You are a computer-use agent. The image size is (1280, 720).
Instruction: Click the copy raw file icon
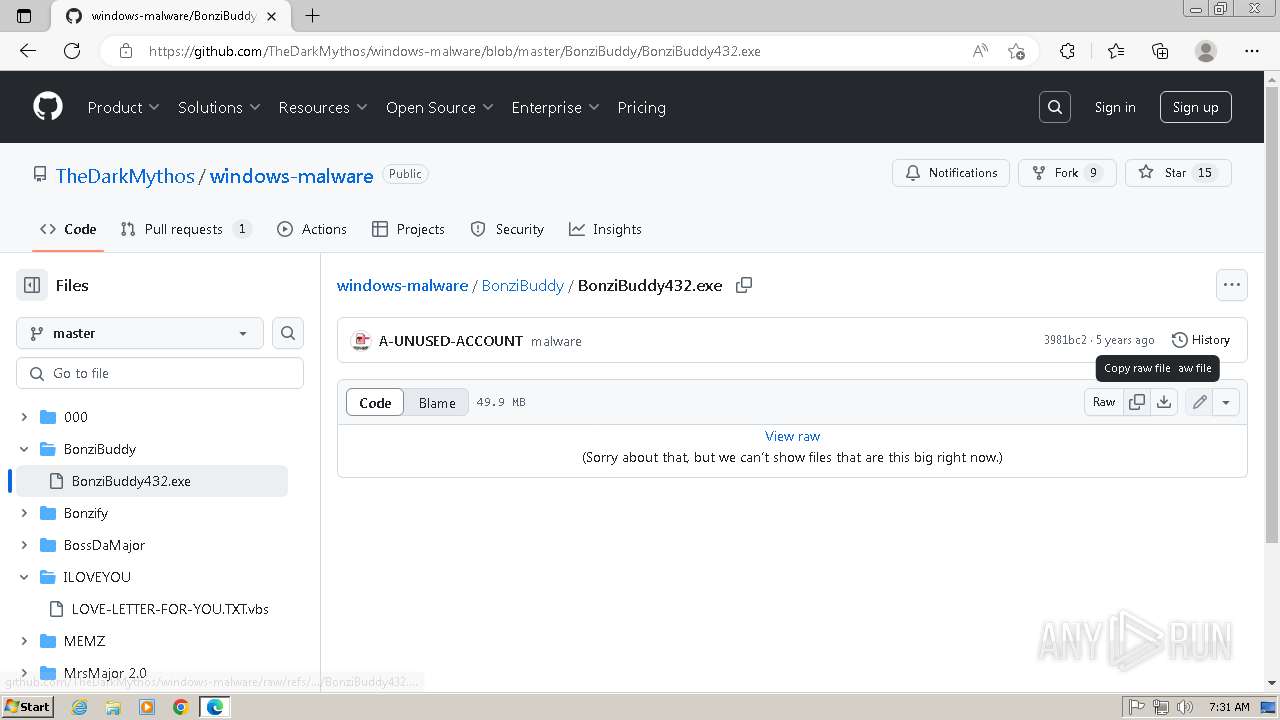click(1137, 402)
